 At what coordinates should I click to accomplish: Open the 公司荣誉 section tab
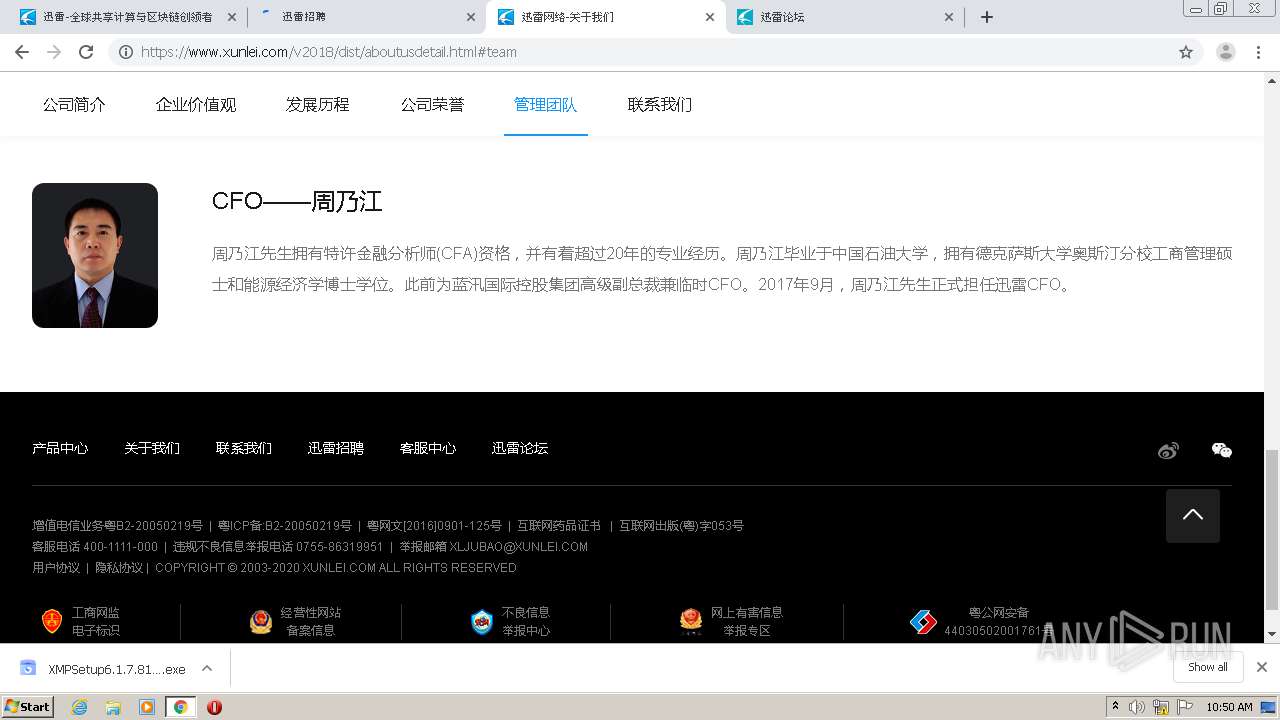pos(432,104)
